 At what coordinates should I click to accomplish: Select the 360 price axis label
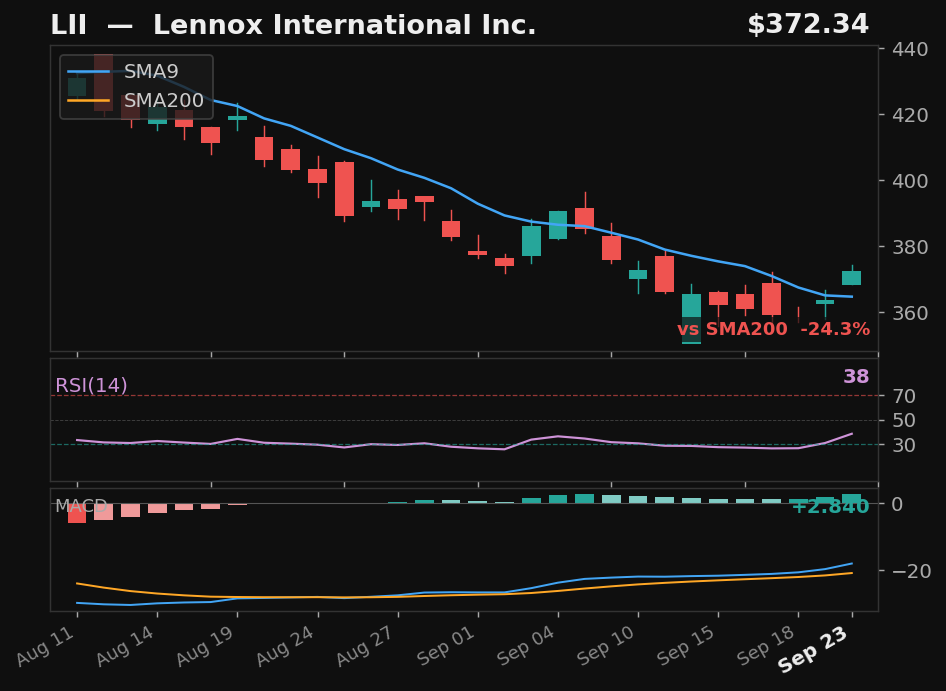[x=910, y=313]
